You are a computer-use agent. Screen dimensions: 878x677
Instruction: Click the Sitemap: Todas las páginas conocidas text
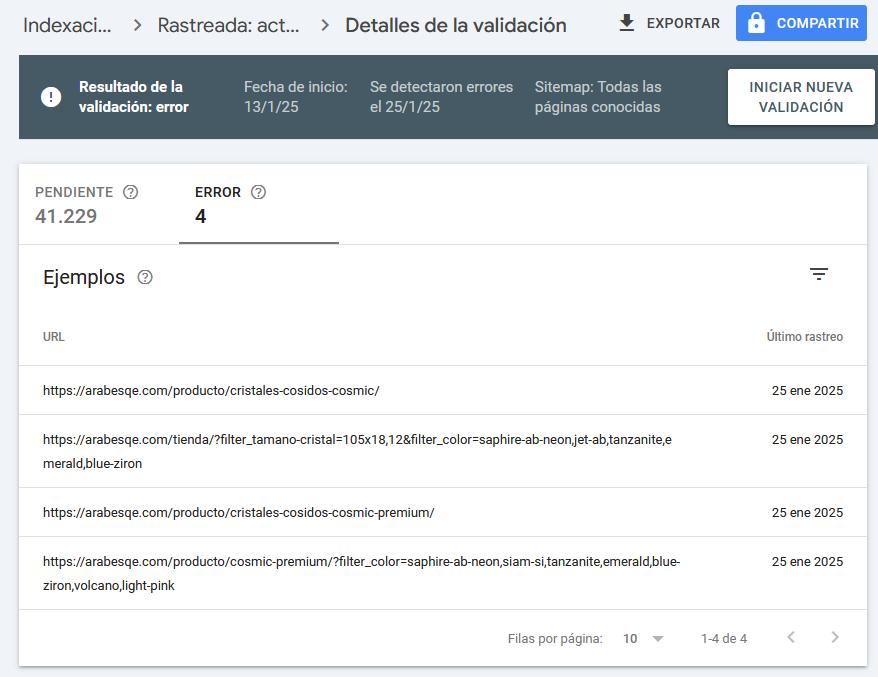[598, 97]
